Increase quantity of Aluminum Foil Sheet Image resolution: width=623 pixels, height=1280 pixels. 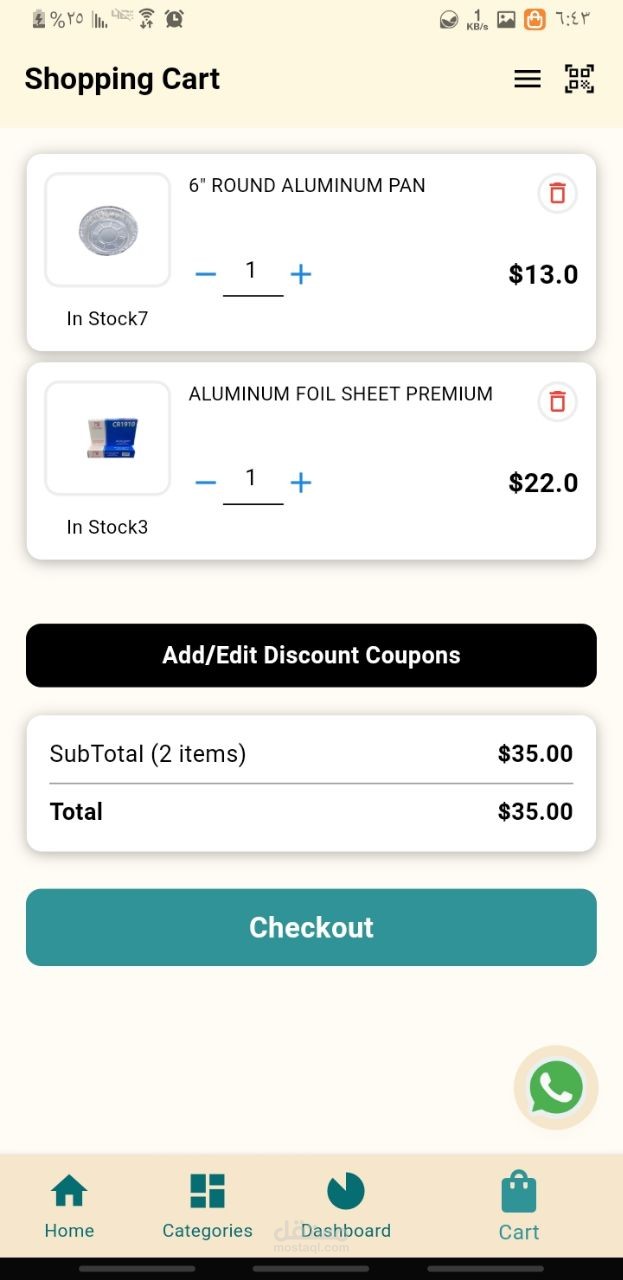tap(301, 483)
